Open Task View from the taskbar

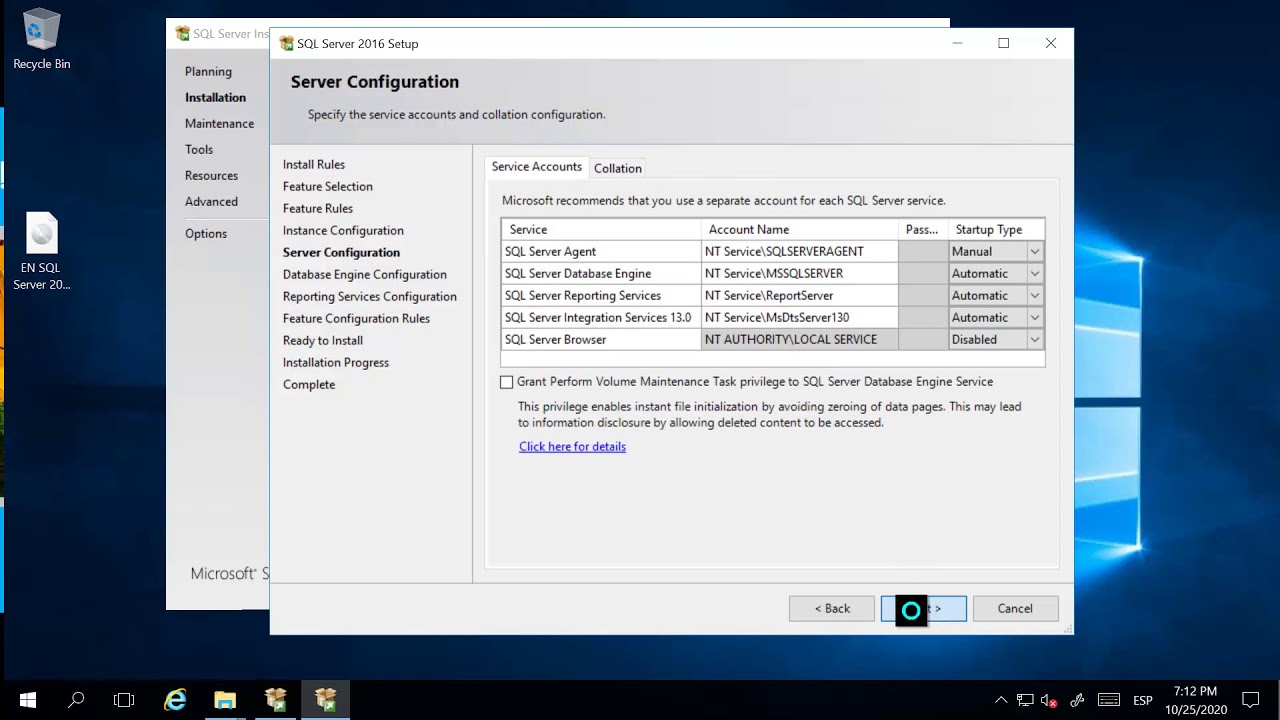[124, 700]
